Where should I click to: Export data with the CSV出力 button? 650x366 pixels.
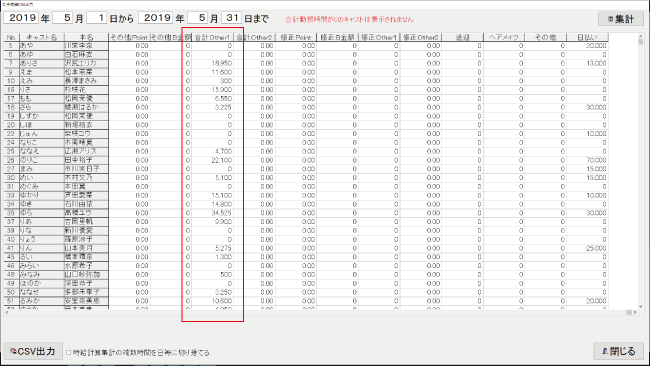pos(33,351)
